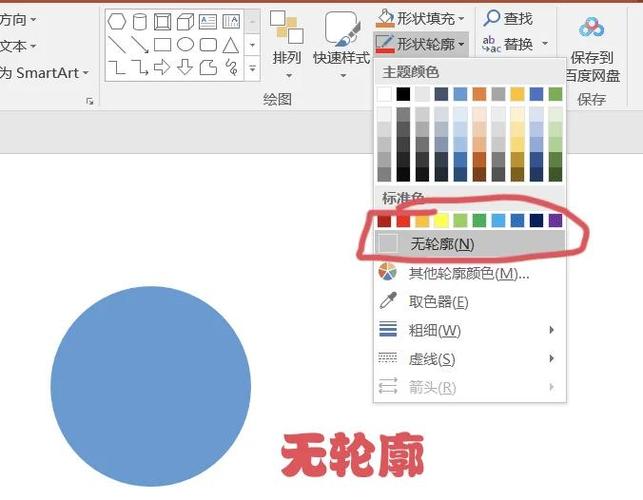Select the triangle shape

coord(230,45)
